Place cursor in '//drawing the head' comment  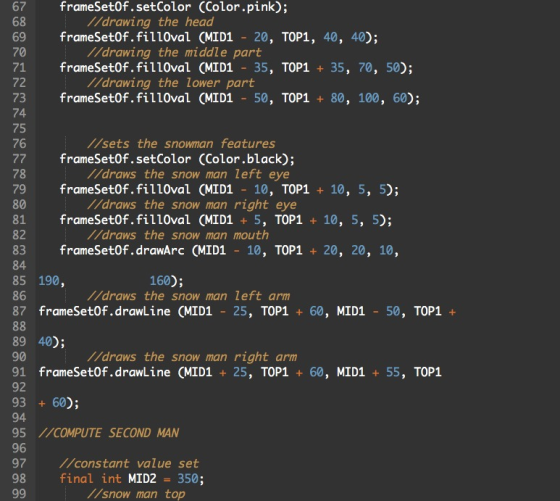[150, 22]
